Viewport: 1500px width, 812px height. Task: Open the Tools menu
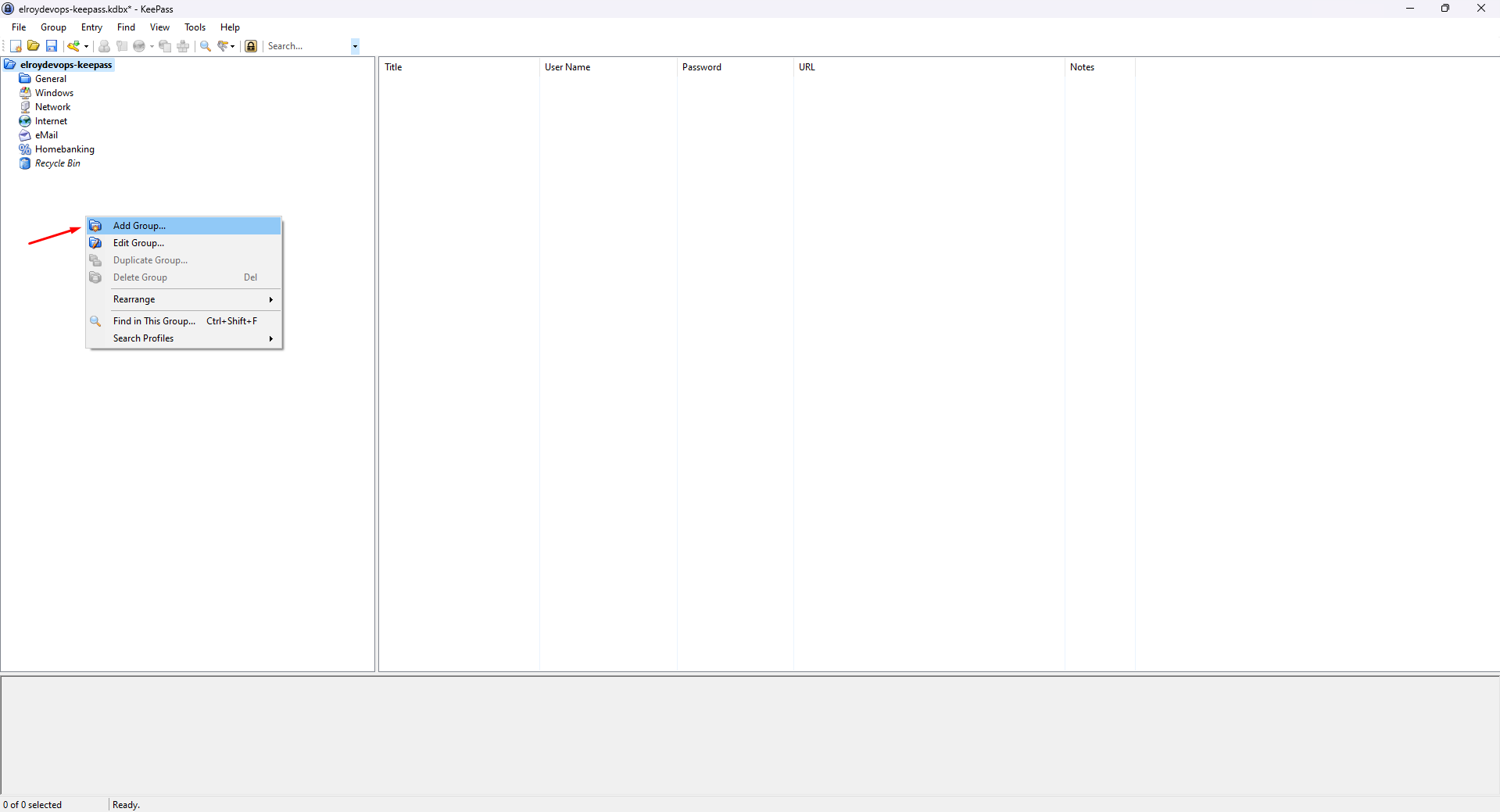click(195, 27)
